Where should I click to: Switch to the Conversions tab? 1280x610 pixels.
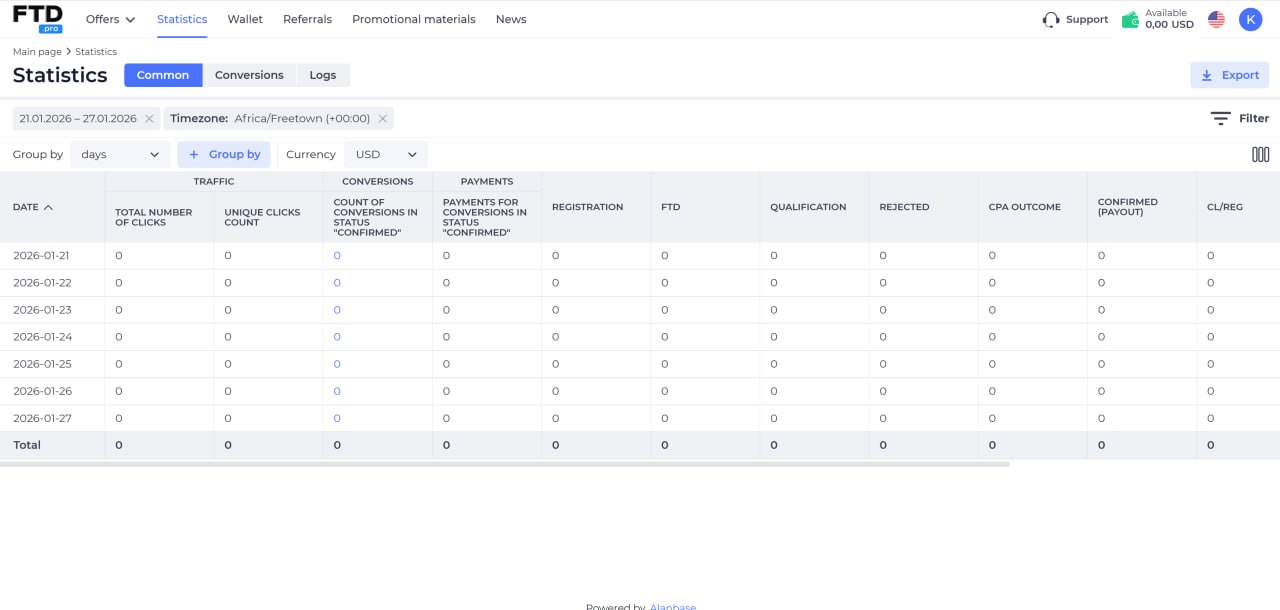(x=249, y=75)
